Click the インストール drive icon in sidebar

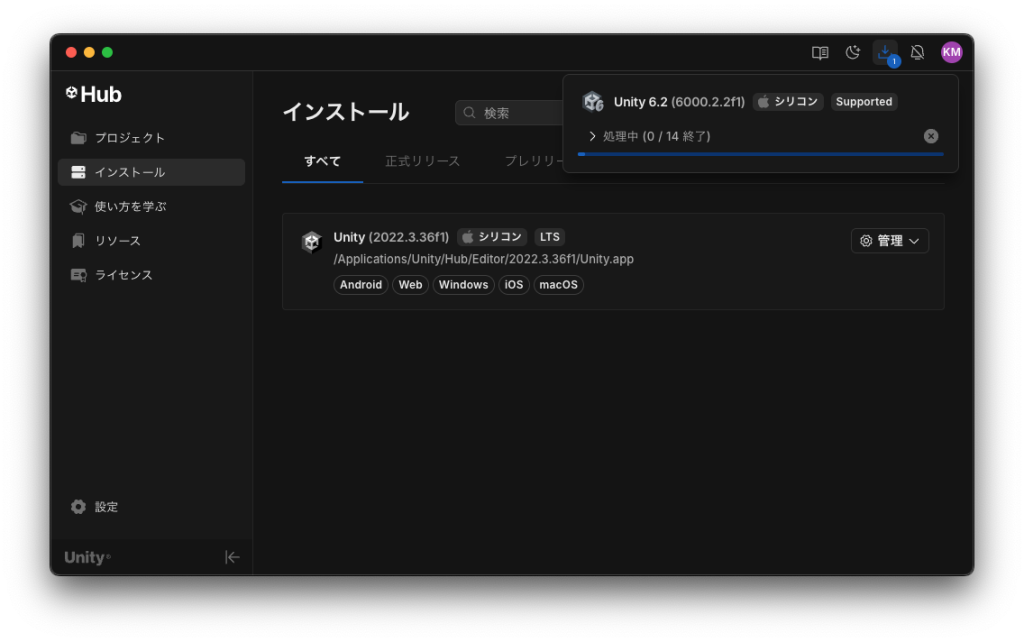(x=78, y=172)
